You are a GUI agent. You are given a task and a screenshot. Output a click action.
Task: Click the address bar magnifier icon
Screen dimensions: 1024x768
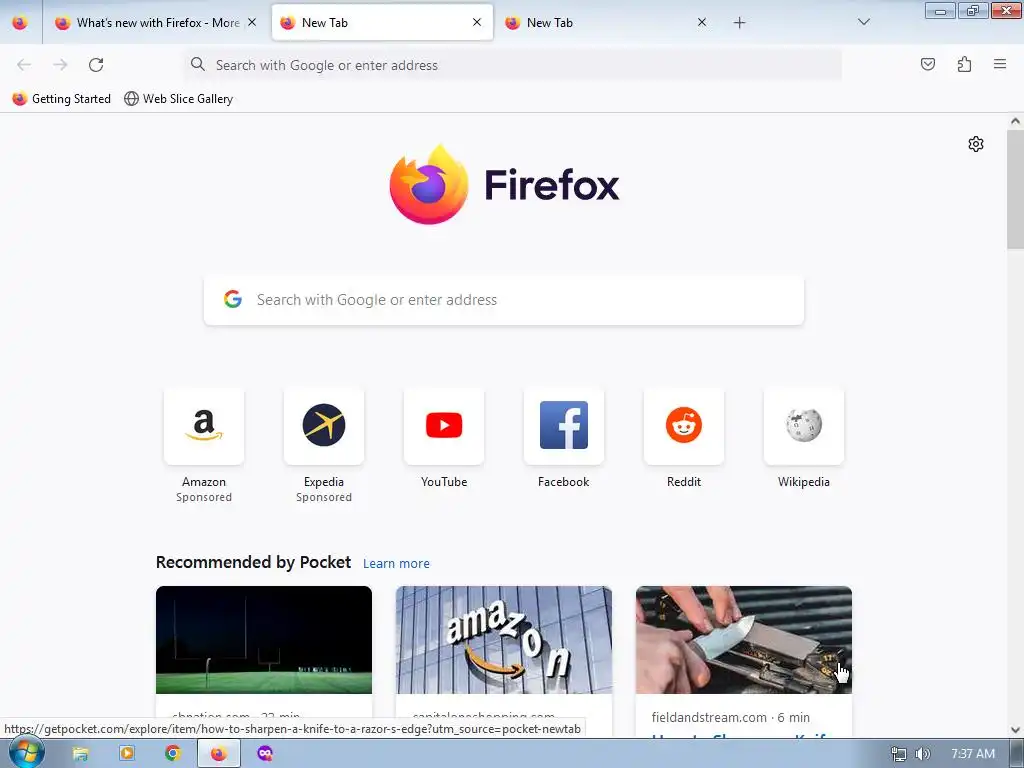pos(198,64)
